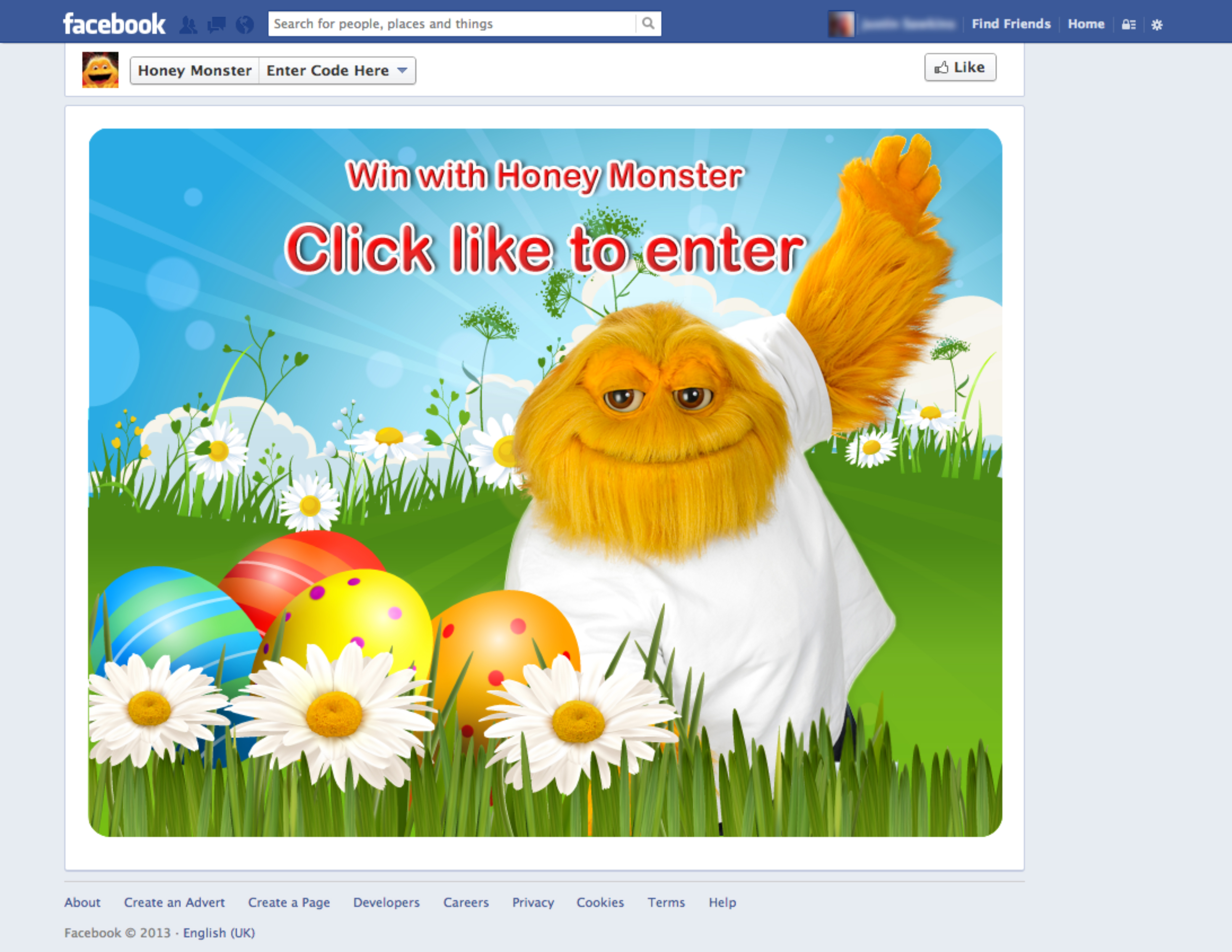Focus the search people, places and things field
This screenshot has width=1232, height=952.
coord(452,24)
